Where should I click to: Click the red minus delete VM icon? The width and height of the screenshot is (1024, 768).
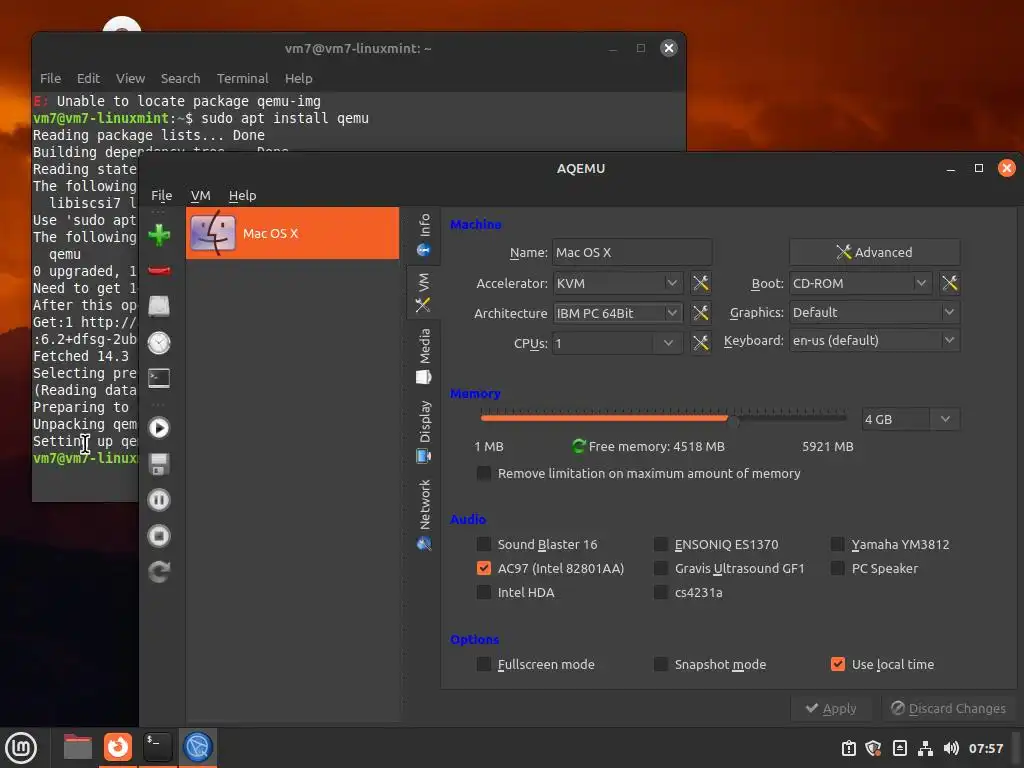[159, 270]
